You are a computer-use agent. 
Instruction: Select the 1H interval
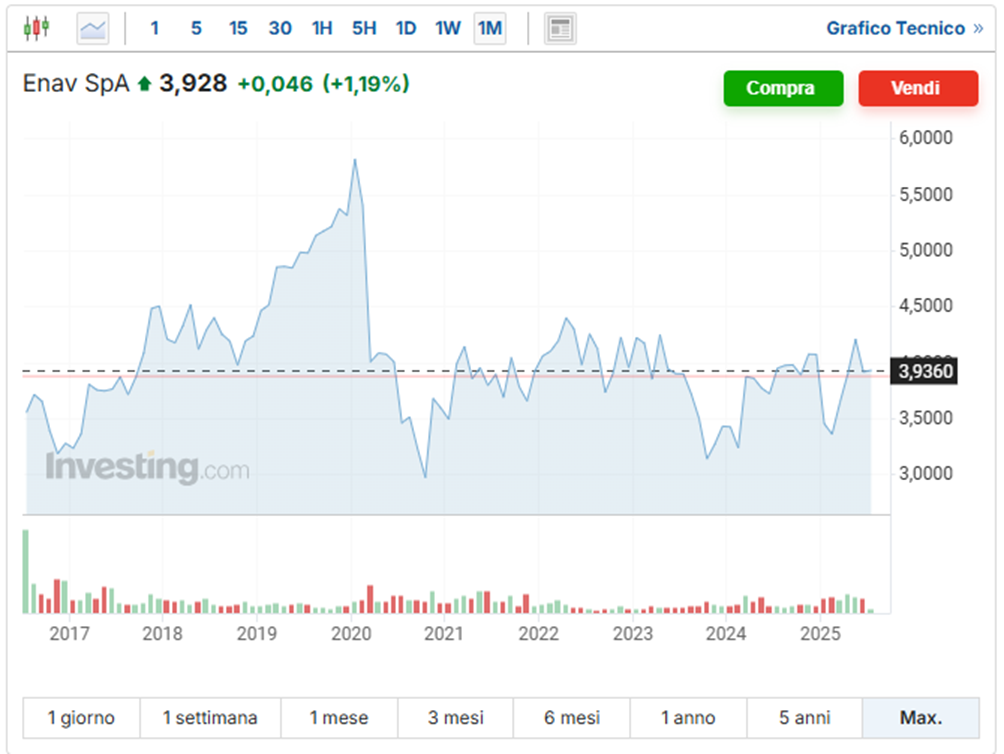[x=322, y=28]
